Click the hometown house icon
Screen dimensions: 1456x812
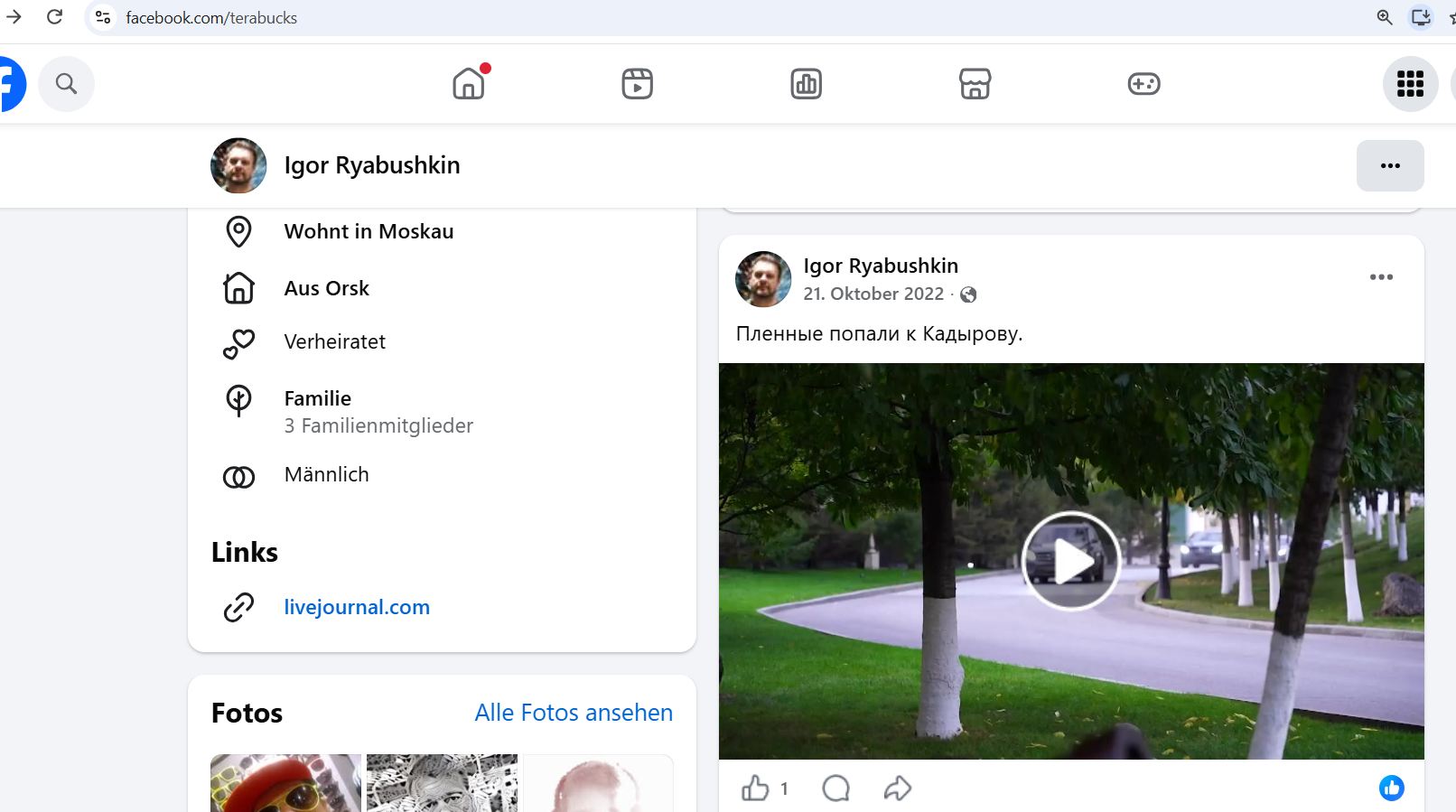(x=238, y=288)
